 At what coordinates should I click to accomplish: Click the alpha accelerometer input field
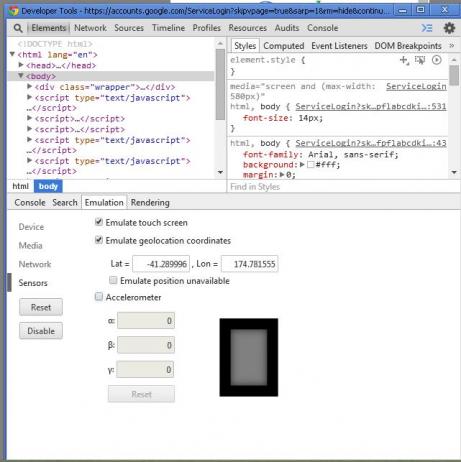coord(146,321)
